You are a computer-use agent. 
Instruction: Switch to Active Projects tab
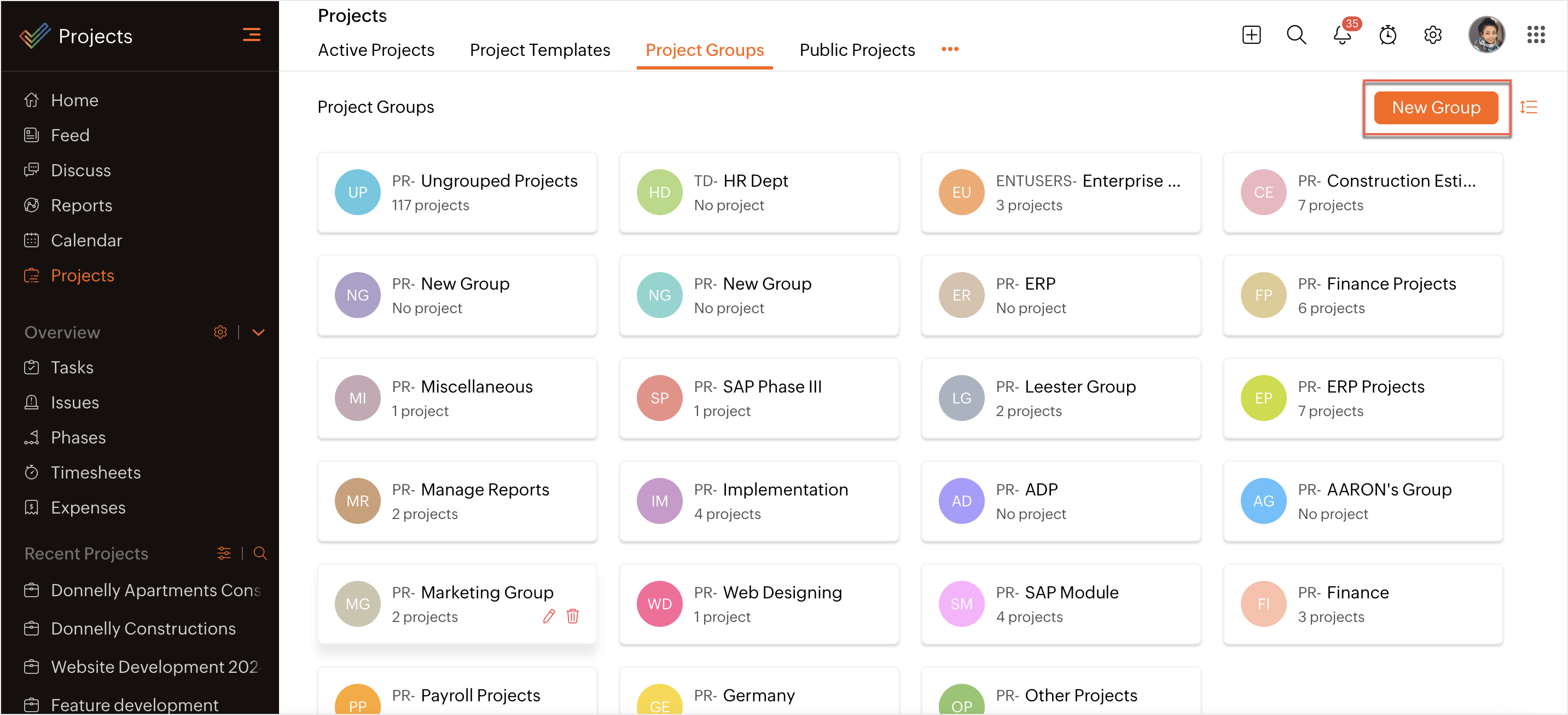tap(375, 50)
